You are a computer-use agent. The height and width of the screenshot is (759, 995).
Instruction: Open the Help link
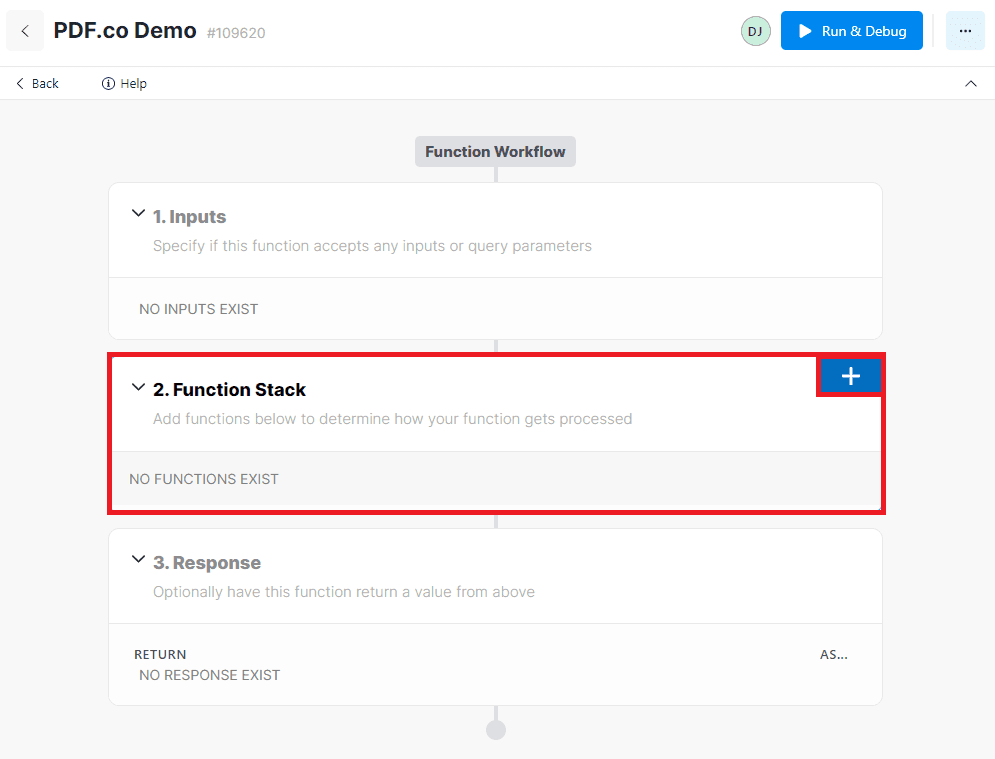point(124,84)
